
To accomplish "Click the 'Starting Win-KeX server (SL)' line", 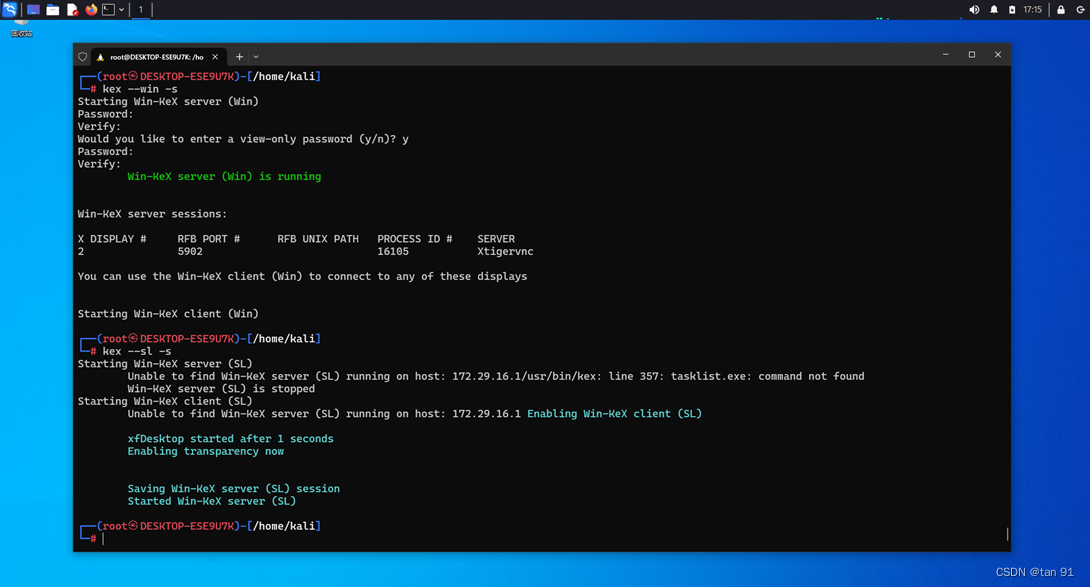I will click(165, 364).
